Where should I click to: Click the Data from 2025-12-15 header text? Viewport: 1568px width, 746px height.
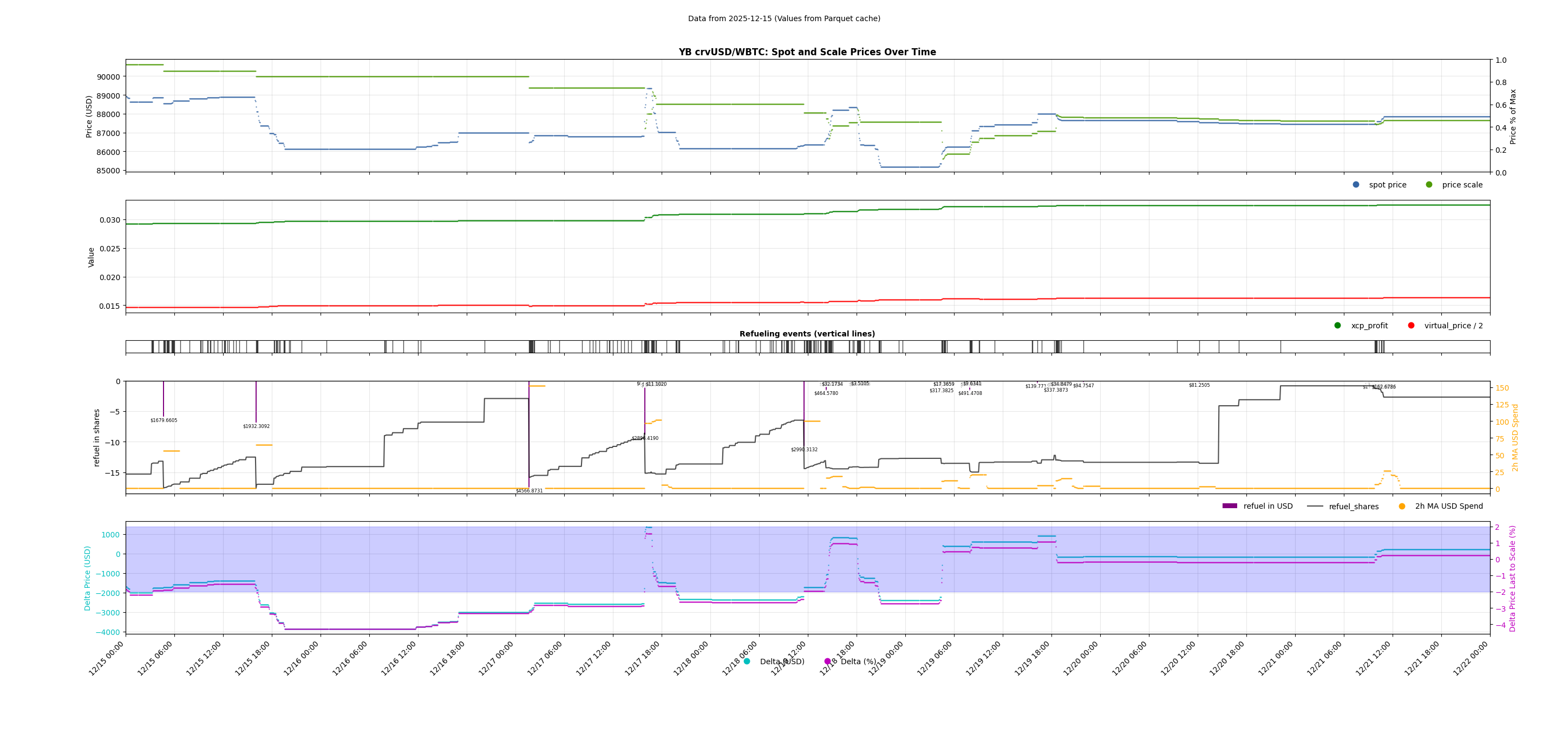pyautogui.click(x=784, y=19)
